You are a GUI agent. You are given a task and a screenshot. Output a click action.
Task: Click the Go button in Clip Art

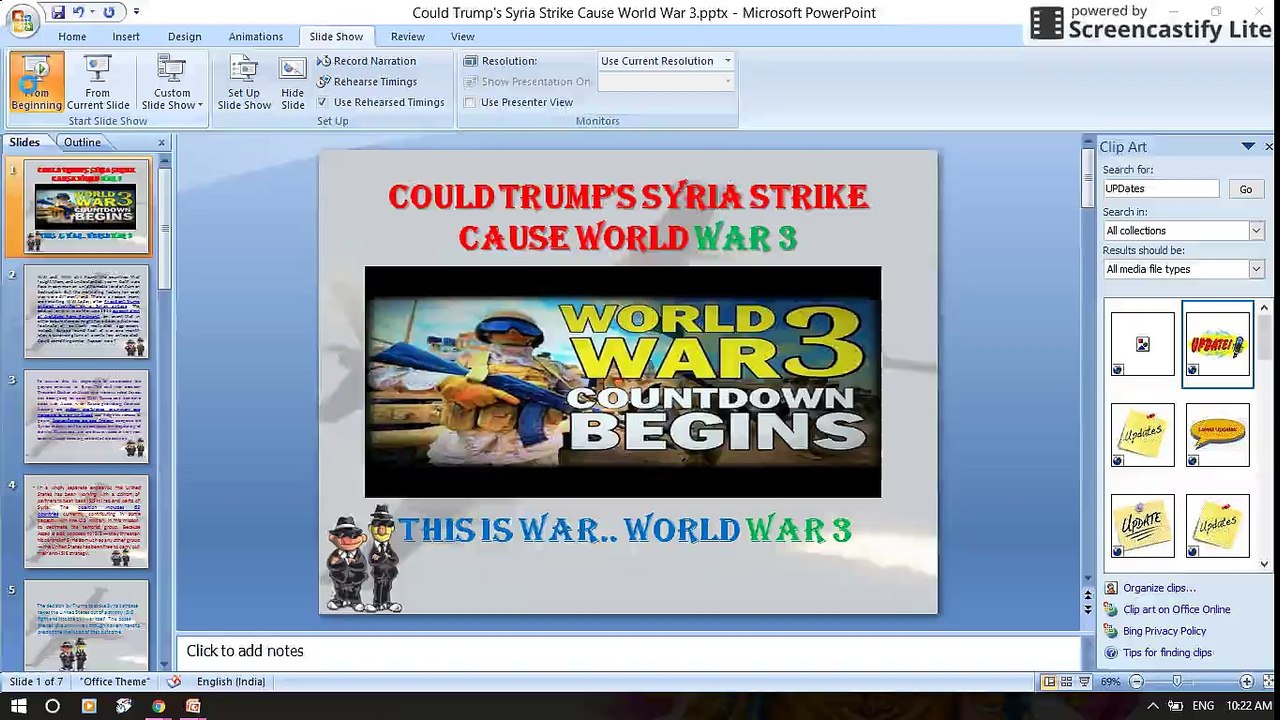[x=1246, y=189]
